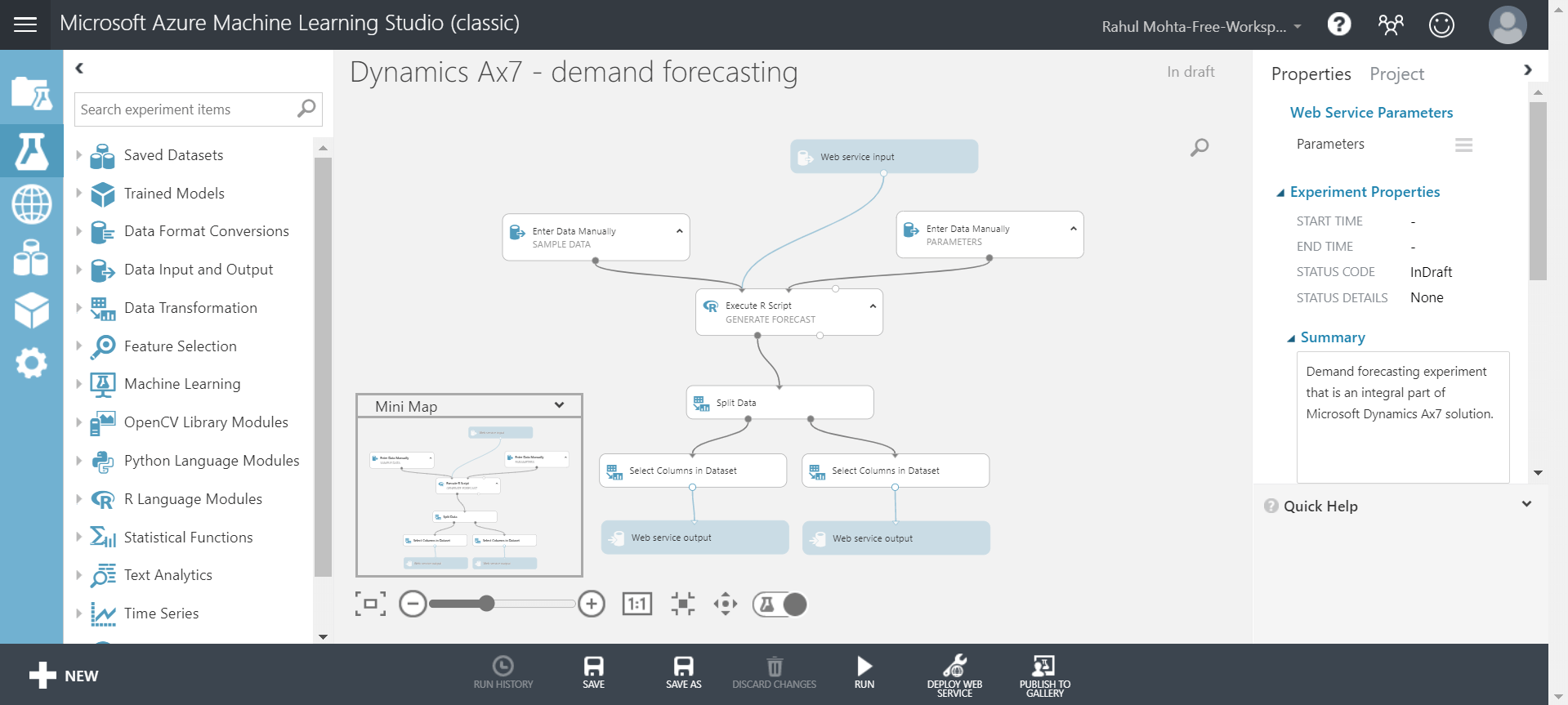The width and height of the screenshot is (1568, 705).
Task: Click the Search experiment items field
Action: 186,109
